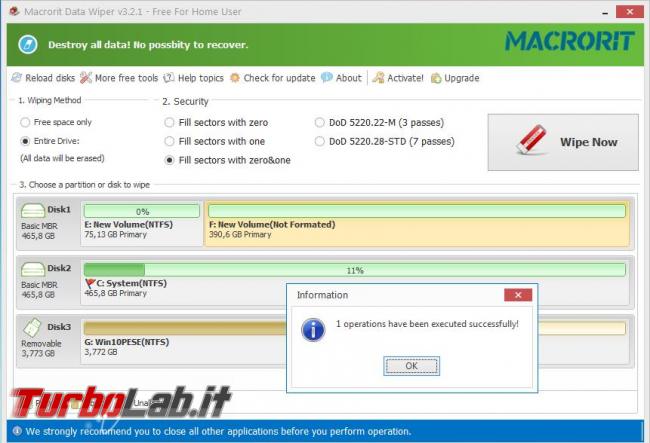Click the '390,6 GB Primary' label
The image size is (650, 443).
(240, 235)
